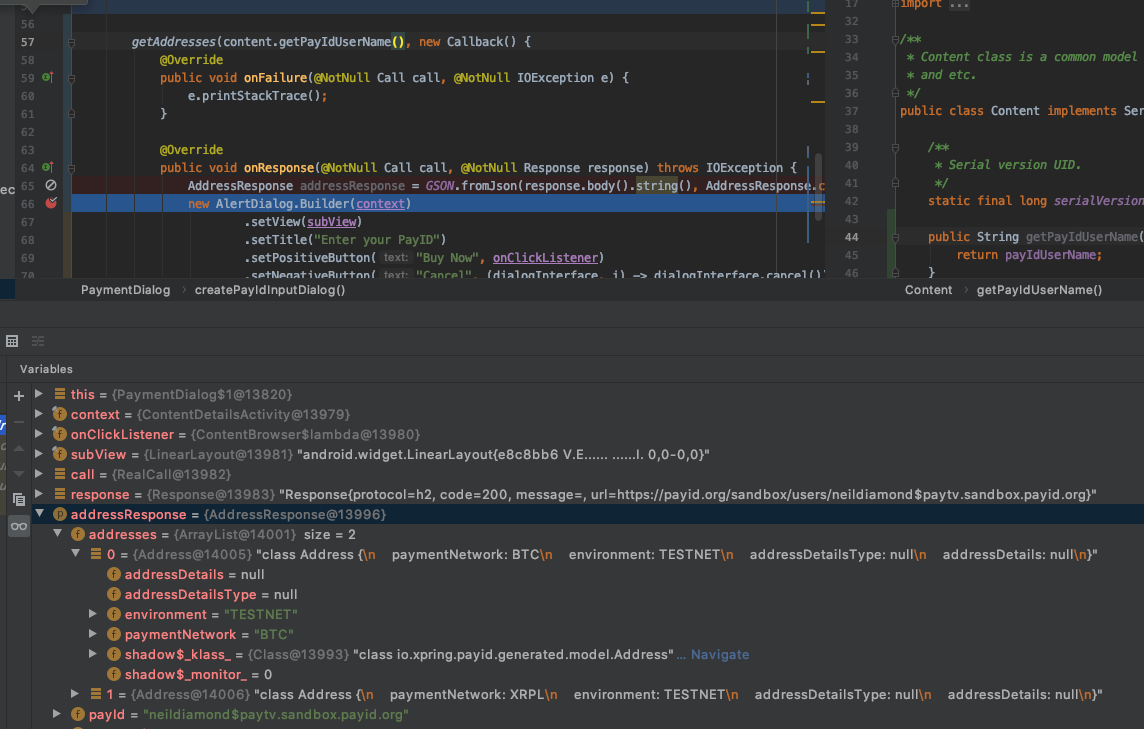Click the field icon beside addressDetails

point(114,574)
